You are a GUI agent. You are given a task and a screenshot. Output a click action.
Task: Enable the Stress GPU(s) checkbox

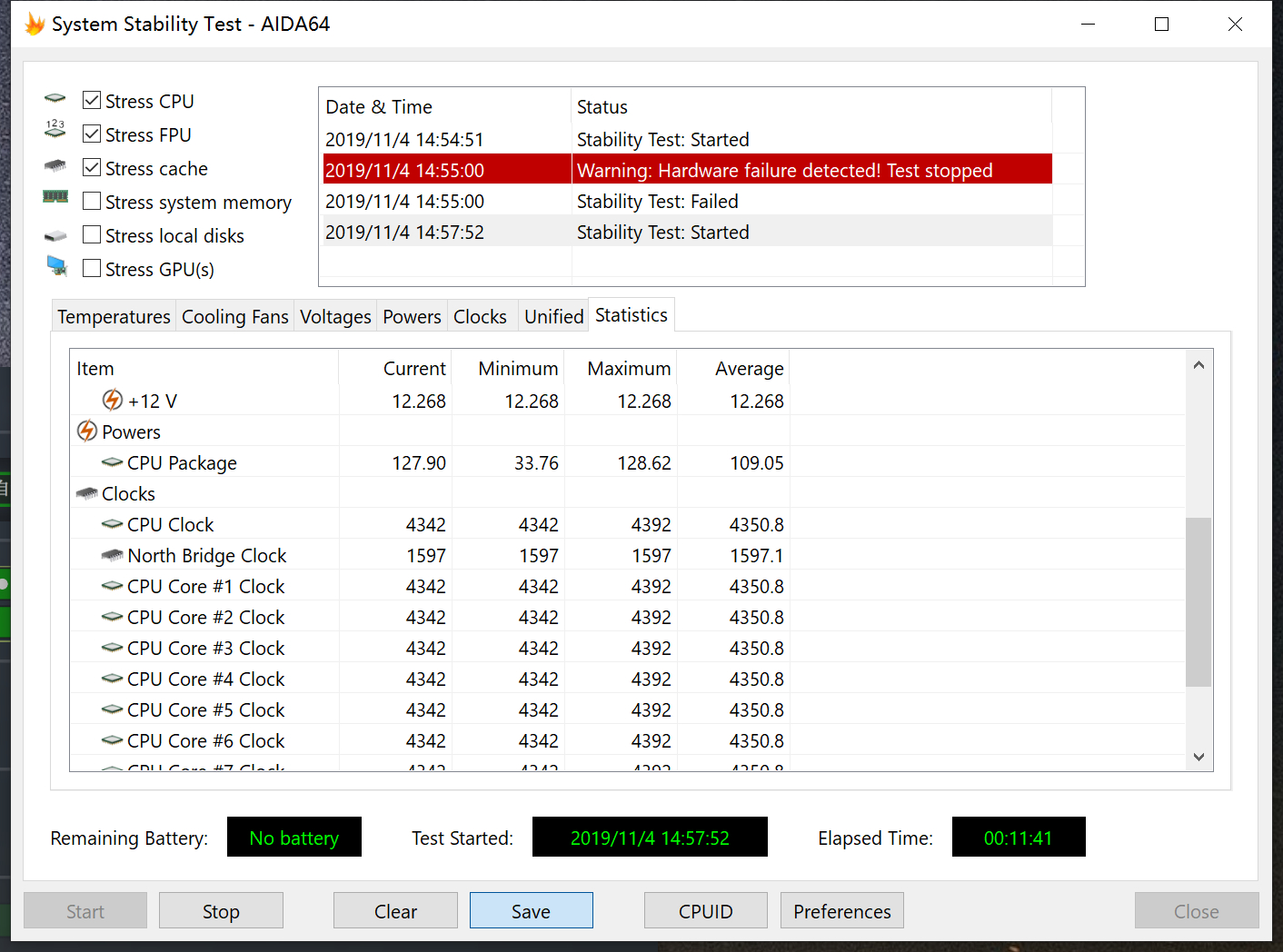point(92,268)
